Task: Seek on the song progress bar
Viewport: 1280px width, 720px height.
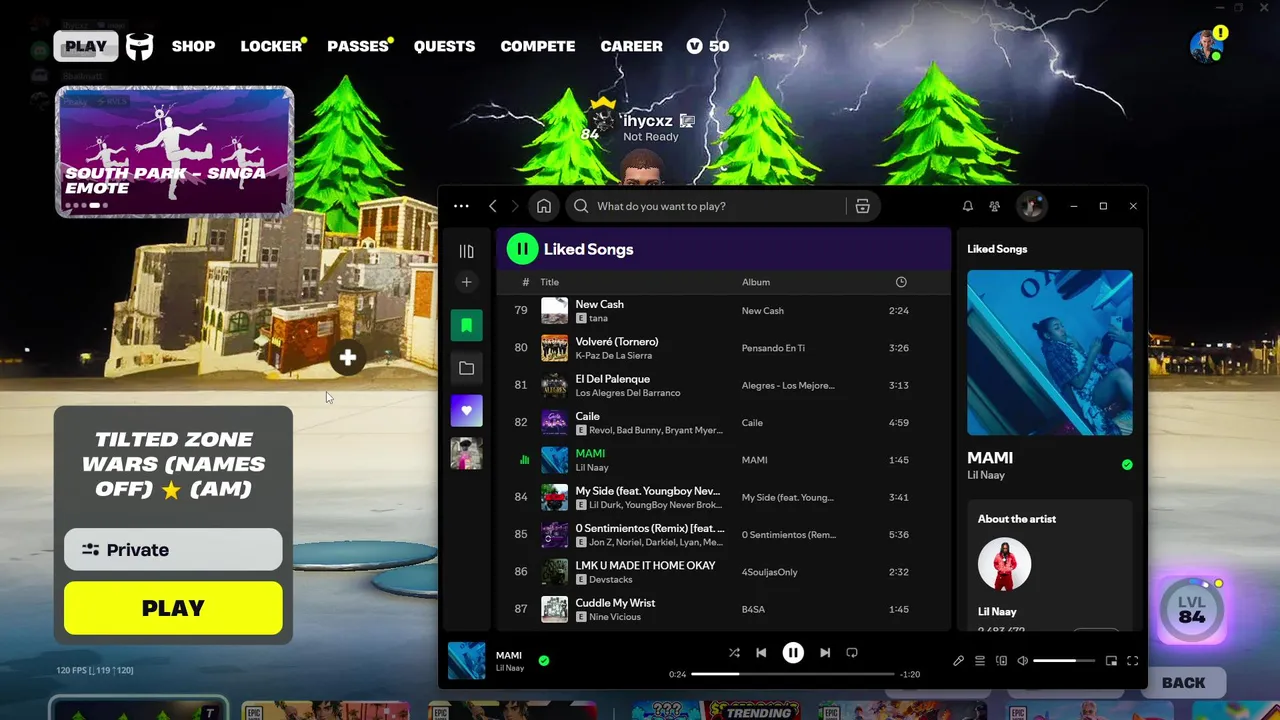Action: click(793, 674)
